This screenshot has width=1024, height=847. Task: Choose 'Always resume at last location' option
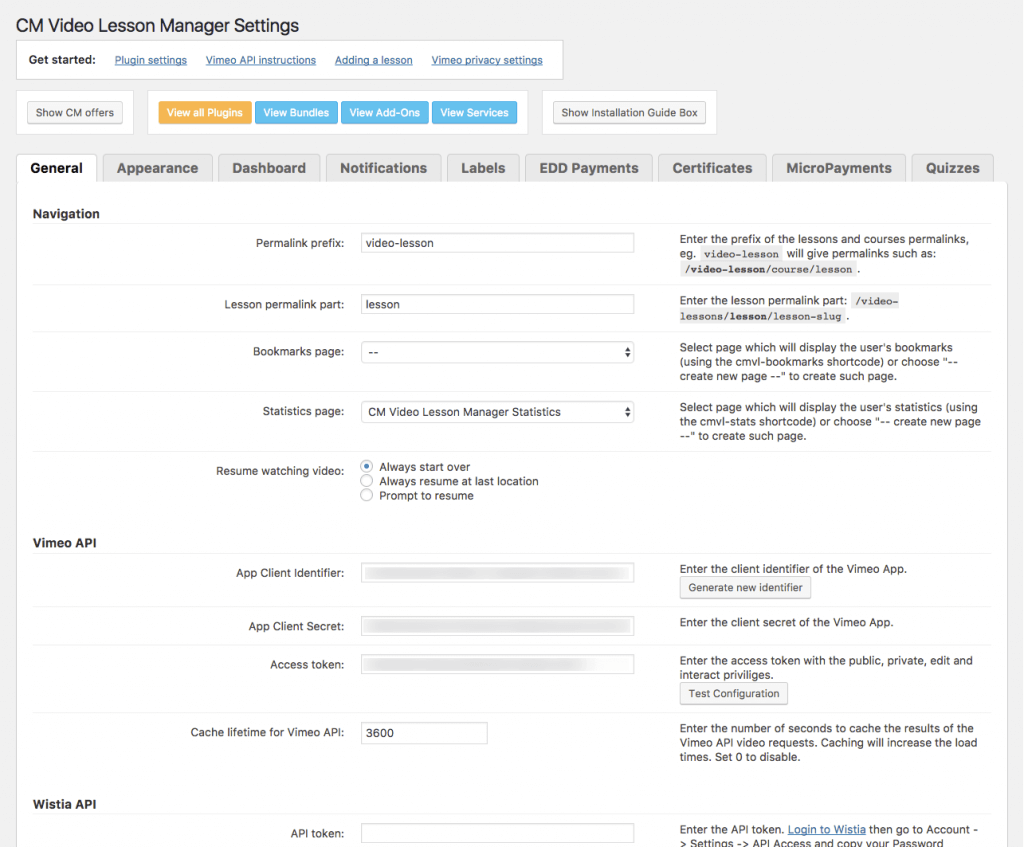pos(367,481)
